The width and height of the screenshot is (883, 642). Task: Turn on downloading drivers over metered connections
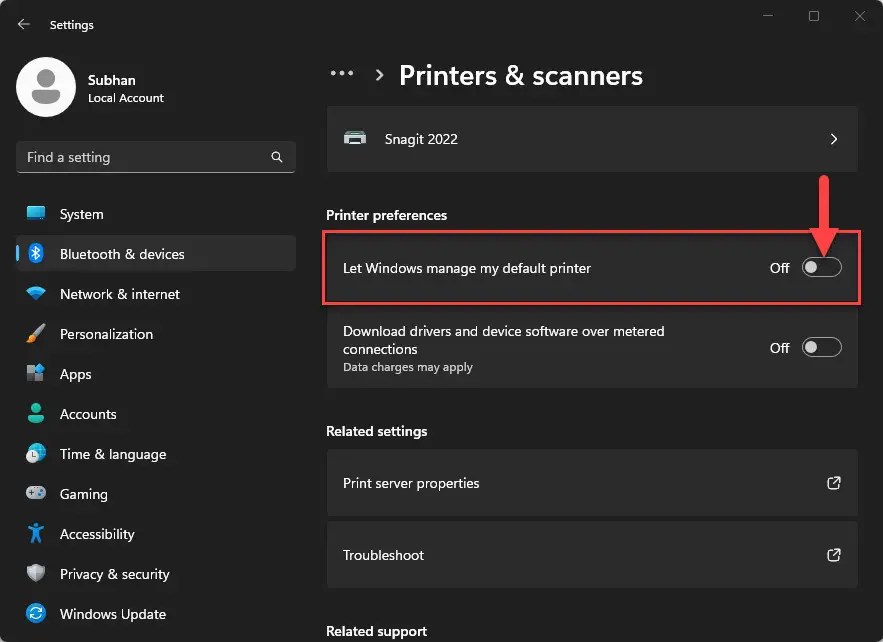821,347
